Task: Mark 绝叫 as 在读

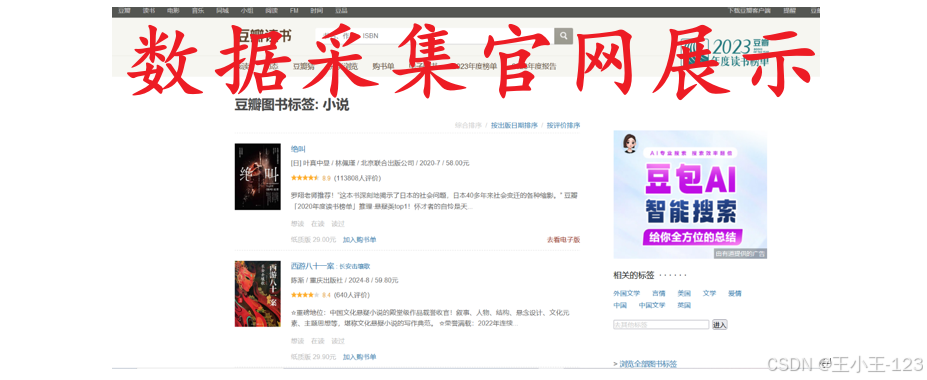Action: pos(317,224)
